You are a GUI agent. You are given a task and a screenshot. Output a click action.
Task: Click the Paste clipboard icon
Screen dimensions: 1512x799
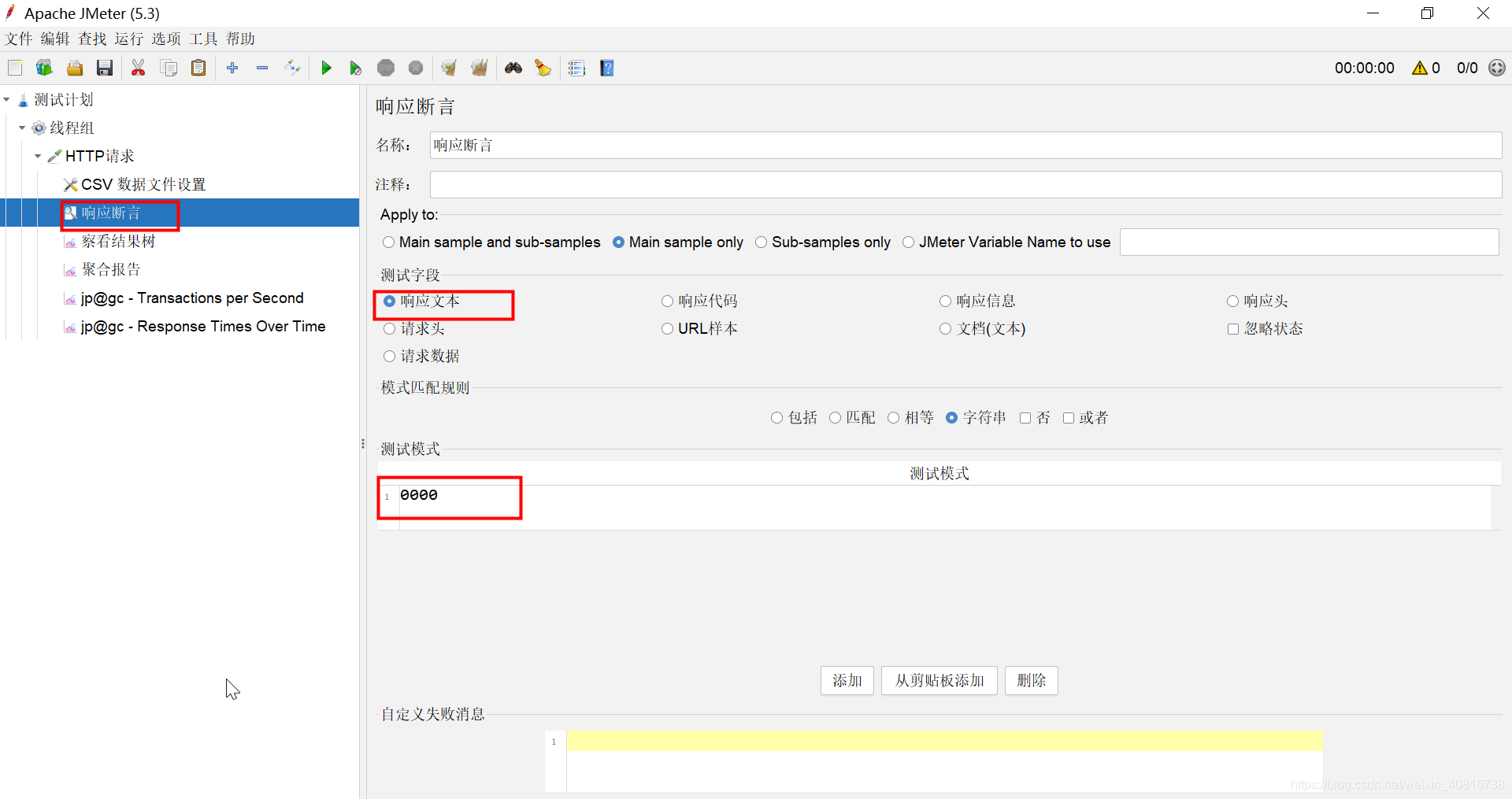point(198,68)
